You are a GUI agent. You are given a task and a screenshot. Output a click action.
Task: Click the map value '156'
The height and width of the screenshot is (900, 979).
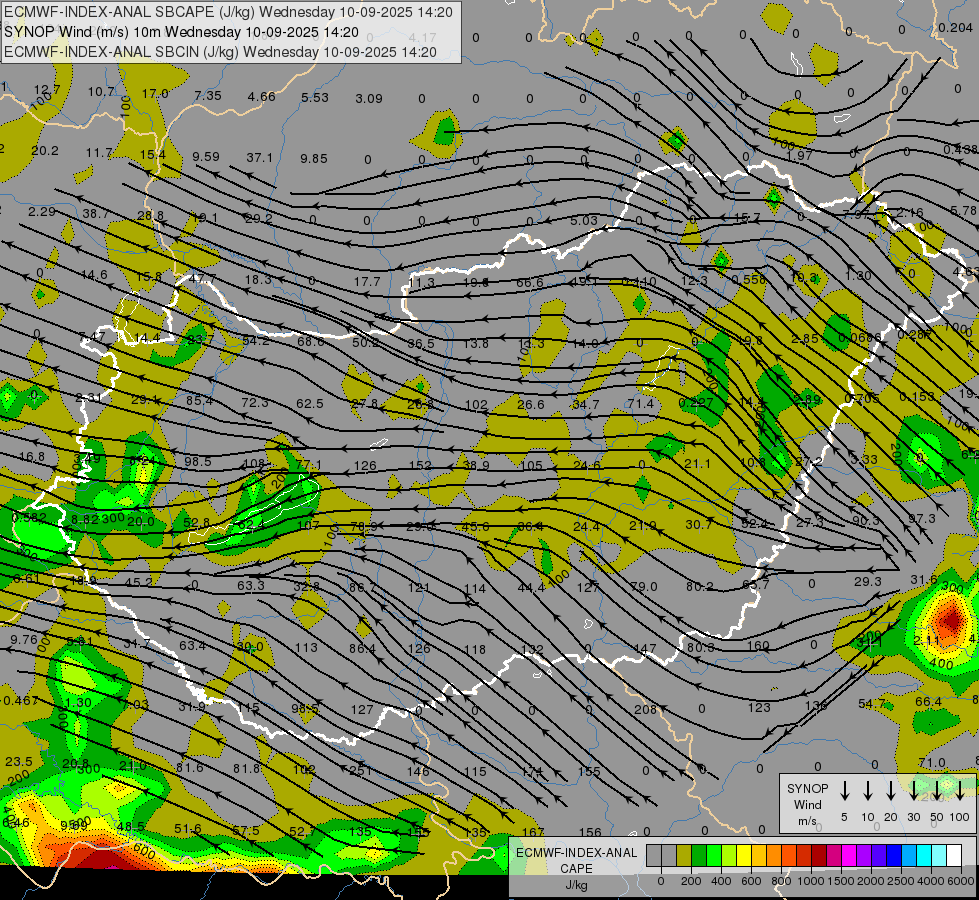click(590, 833)
